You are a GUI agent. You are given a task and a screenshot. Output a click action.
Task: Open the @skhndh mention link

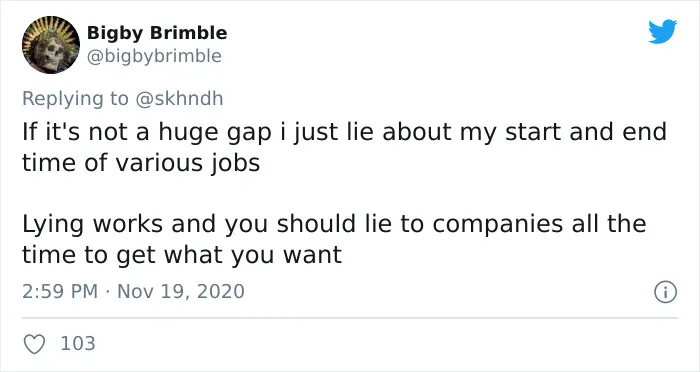(179, 98)
